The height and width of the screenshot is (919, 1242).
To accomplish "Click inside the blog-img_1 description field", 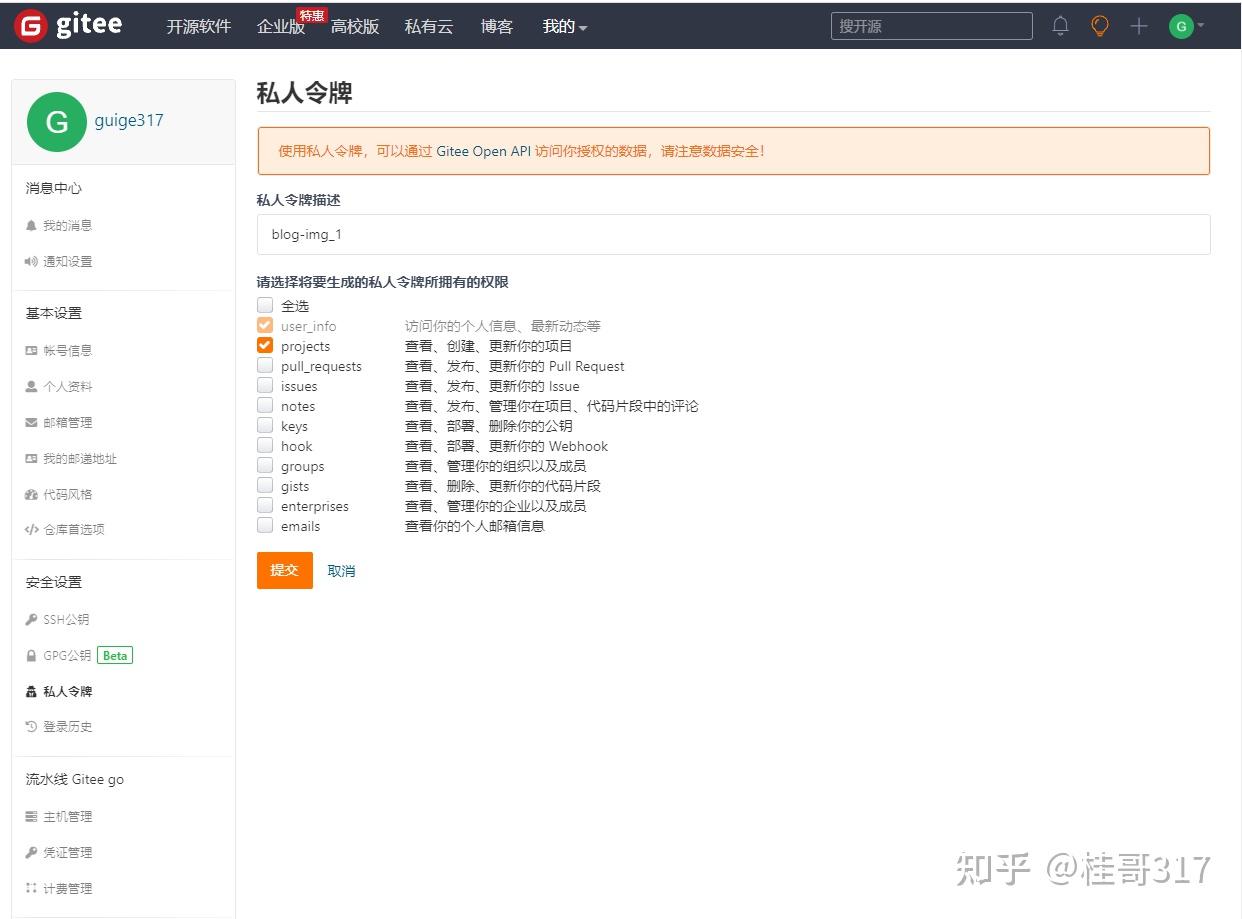I will pos(733,235).
